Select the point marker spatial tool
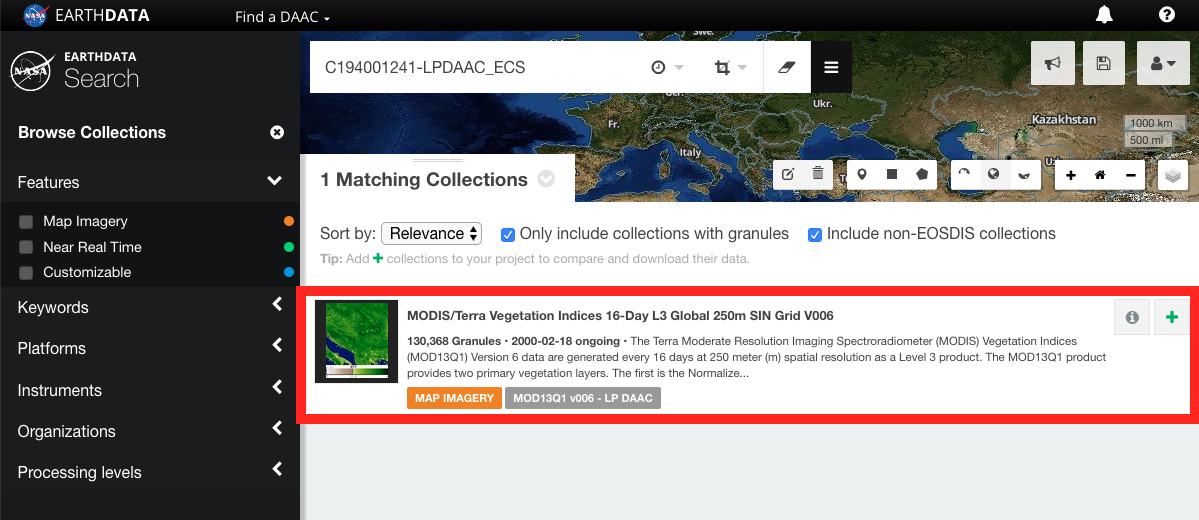 pos(862,174)
